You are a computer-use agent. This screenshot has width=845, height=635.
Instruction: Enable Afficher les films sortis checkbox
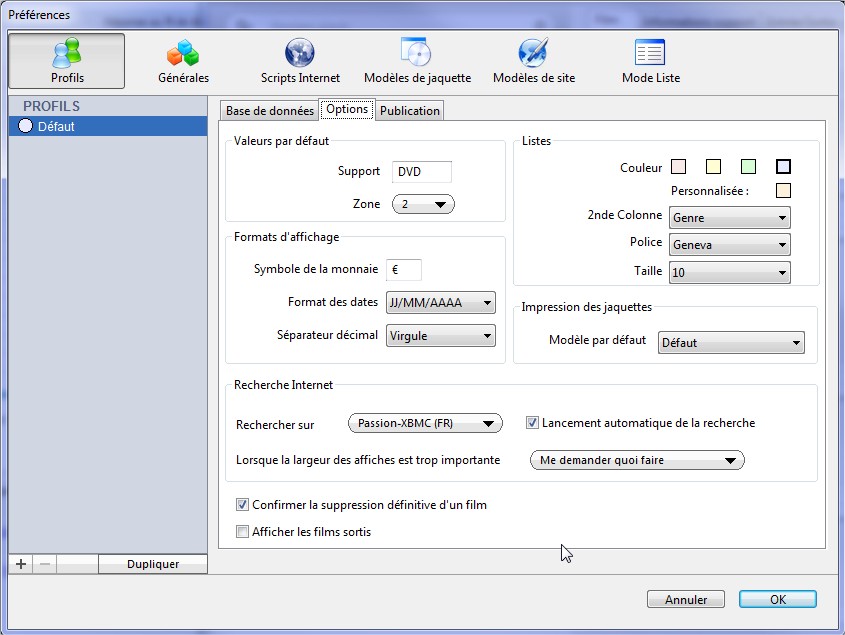(x=242, y=532)
